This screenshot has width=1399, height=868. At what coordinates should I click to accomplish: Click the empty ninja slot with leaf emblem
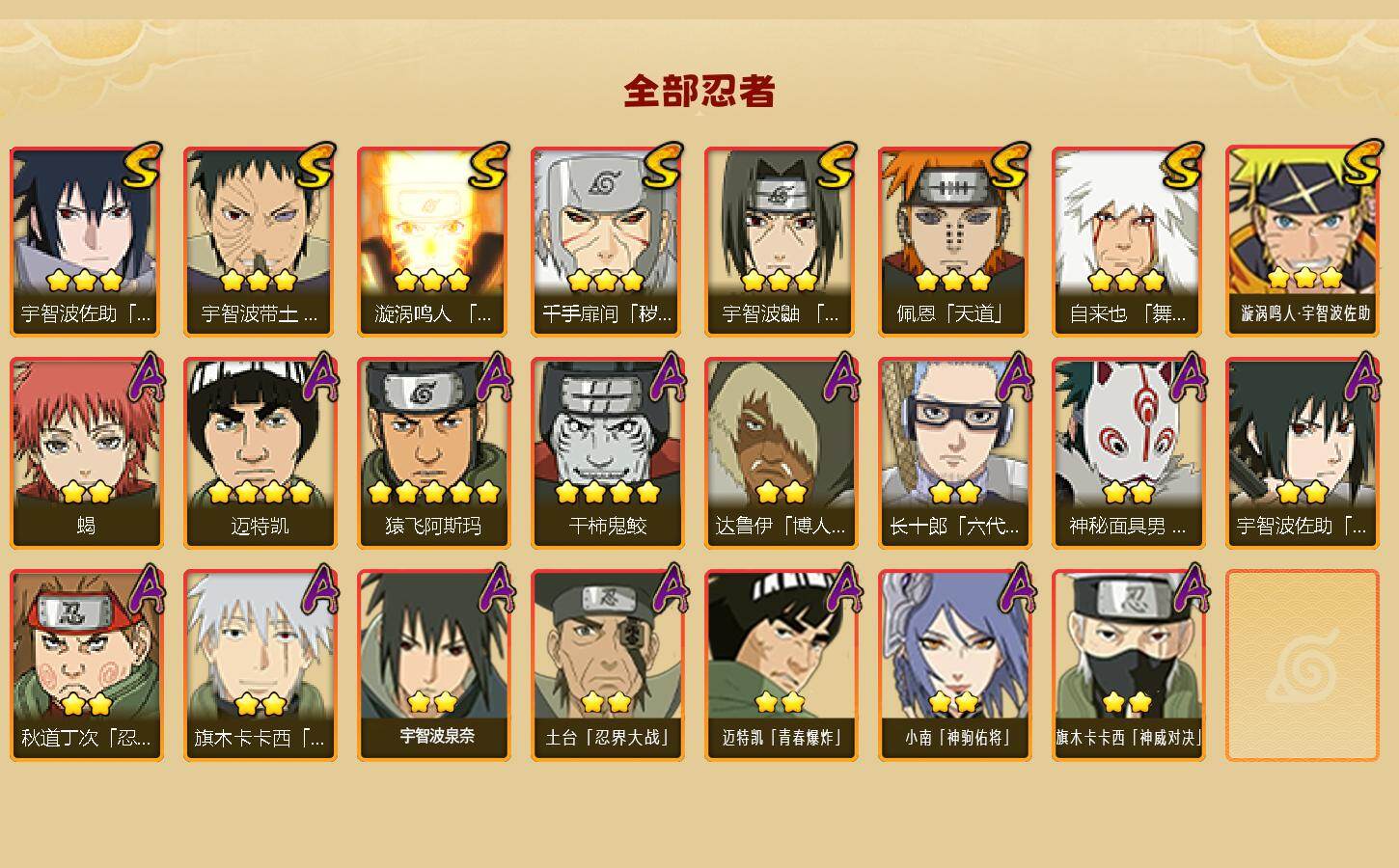point(1303,665)
